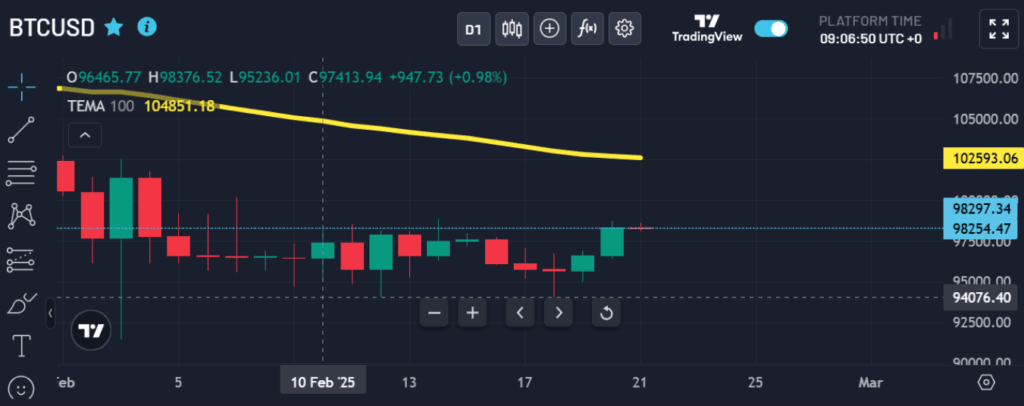The height and width of the screenshot is (406, 1024).
Task: Click the 94076.40 price label
Action: (x=981, y=298)
